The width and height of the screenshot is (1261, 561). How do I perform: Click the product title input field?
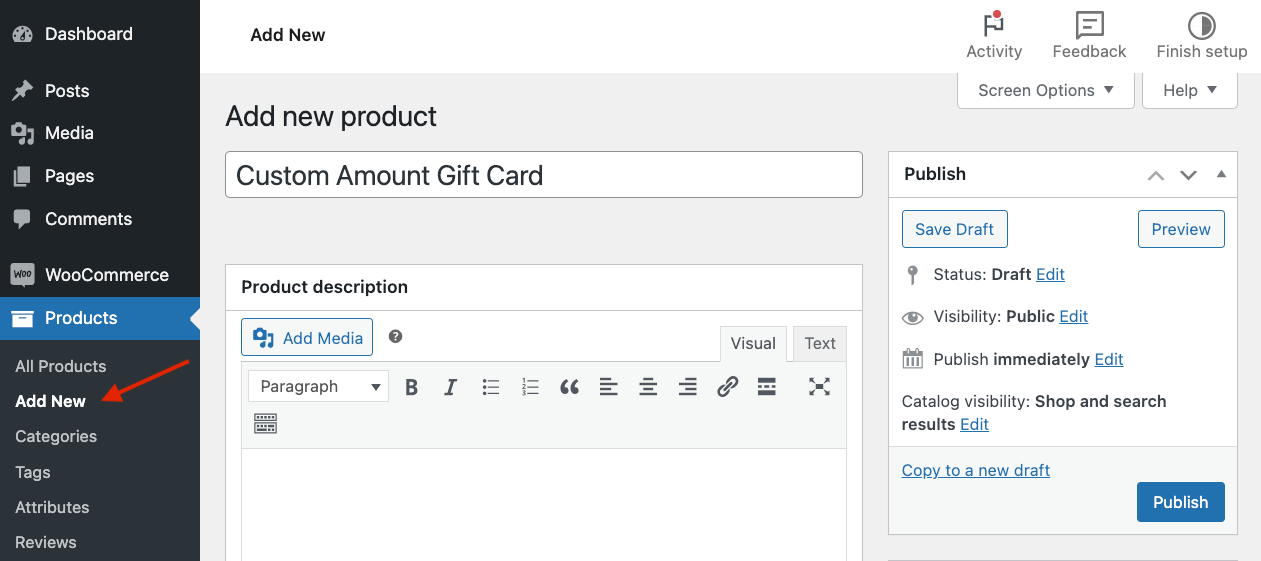[x=544, y=175]
